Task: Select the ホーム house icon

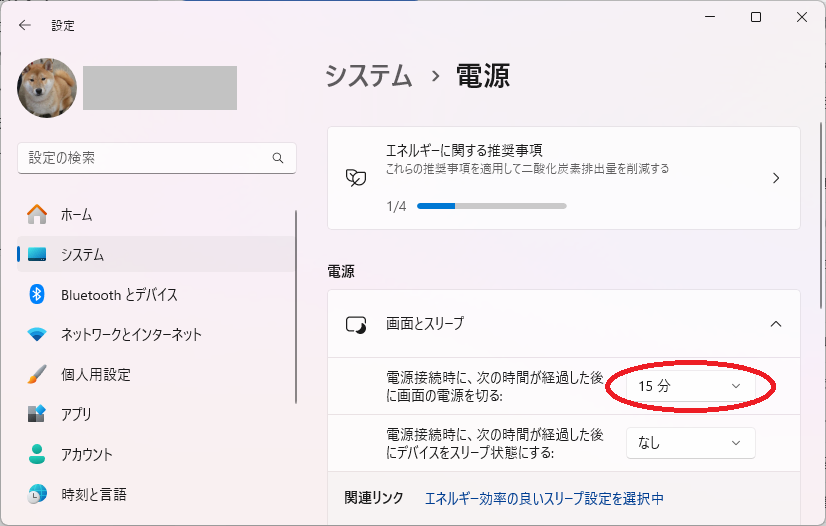Action: (37, 214)
